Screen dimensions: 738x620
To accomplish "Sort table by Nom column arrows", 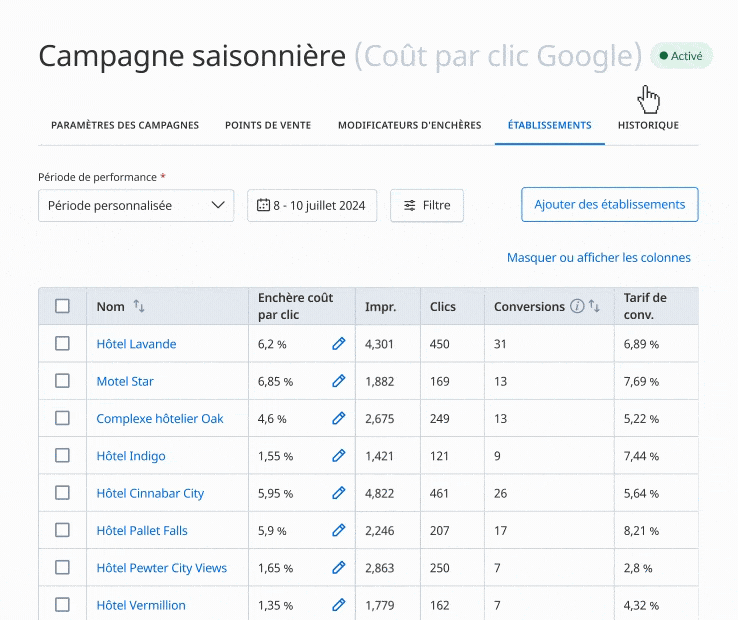I will (139, 307).
